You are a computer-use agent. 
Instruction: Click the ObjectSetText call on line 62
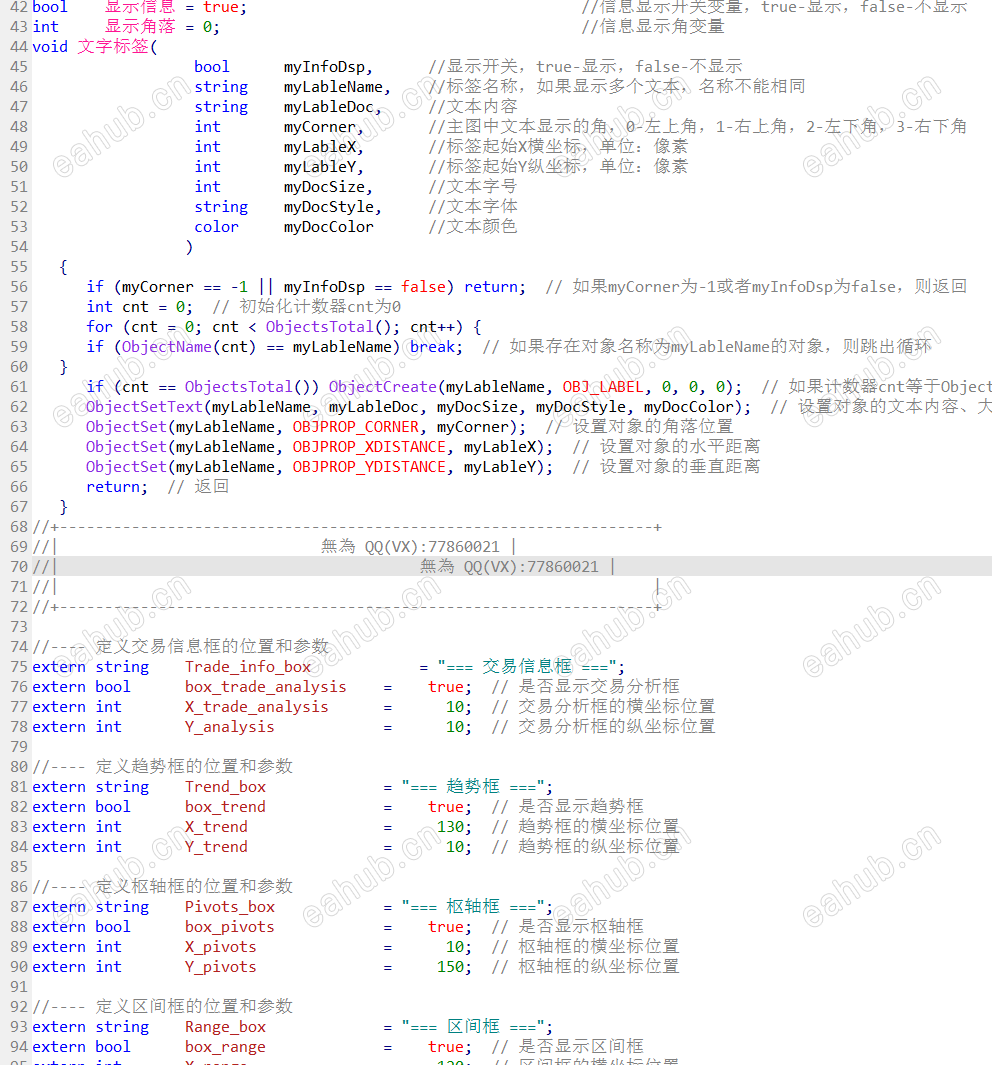coord(144,407)
